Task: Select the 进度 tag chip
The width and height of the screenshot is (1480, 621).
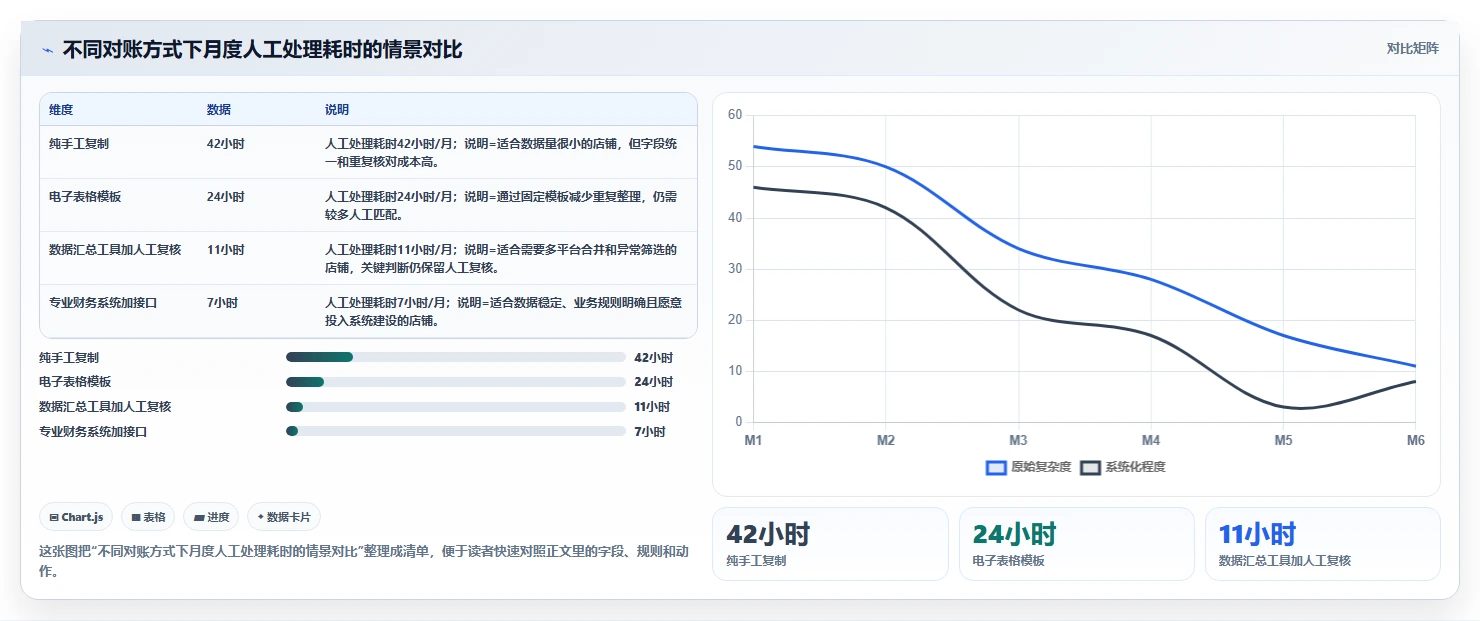Action: [x=211, y=517]
